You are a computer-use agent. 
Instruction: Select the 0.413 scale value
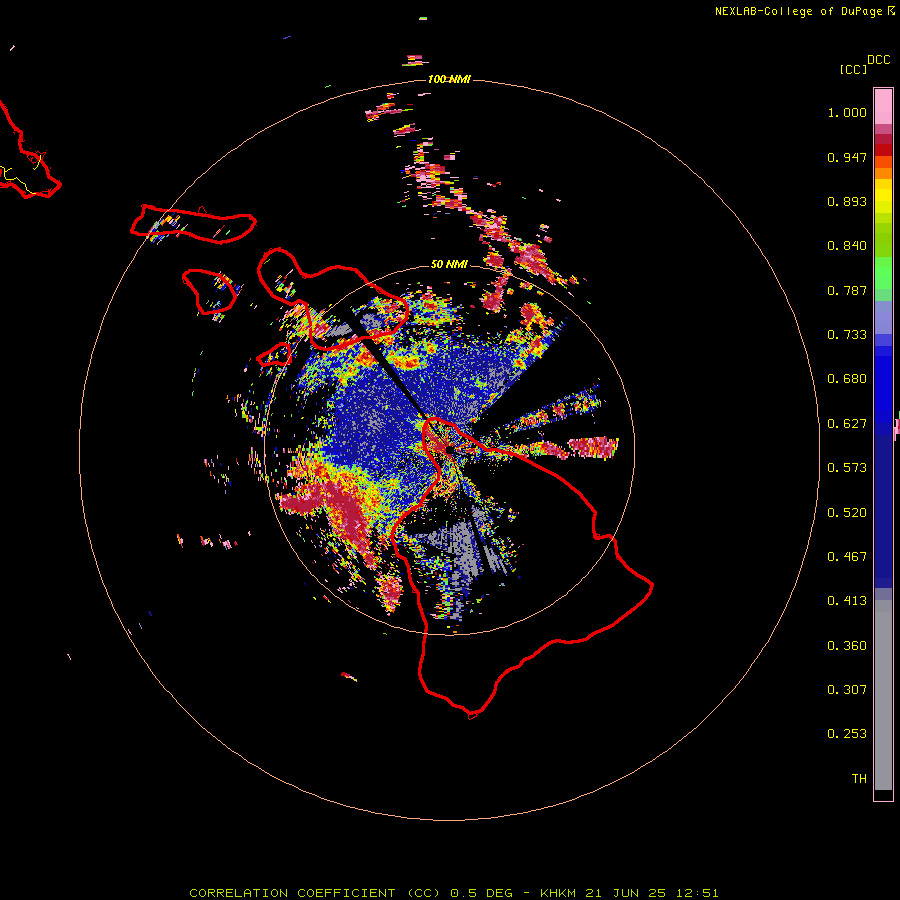point(847,601)
